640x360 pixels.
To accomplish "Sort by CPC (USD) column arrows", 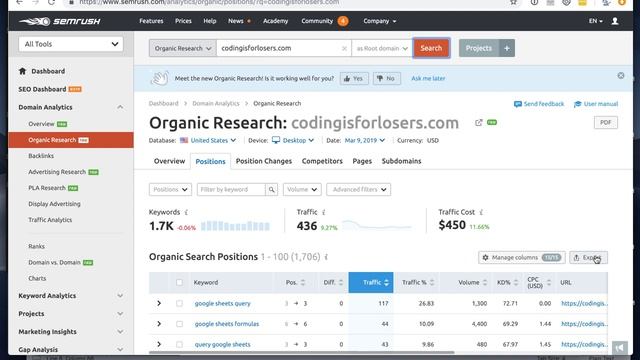I will pyautogui.click(x=549, y=282).
